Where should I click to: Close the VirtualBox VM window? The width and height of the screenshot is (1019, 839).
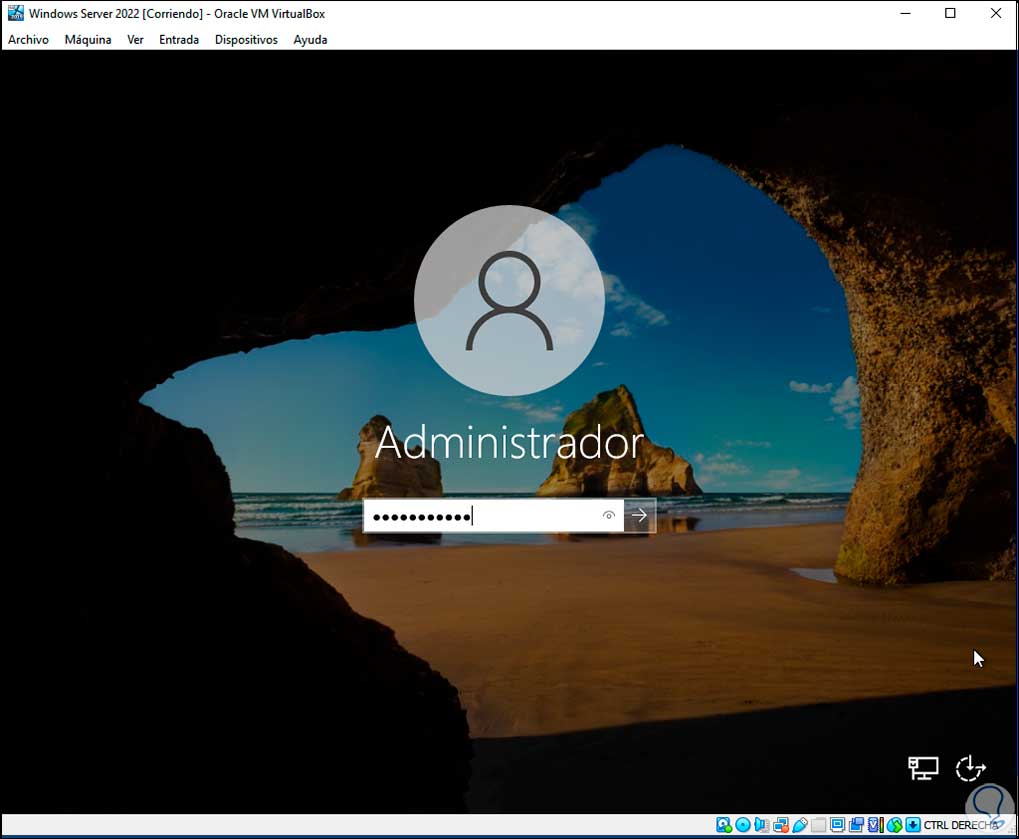(996, 13)
